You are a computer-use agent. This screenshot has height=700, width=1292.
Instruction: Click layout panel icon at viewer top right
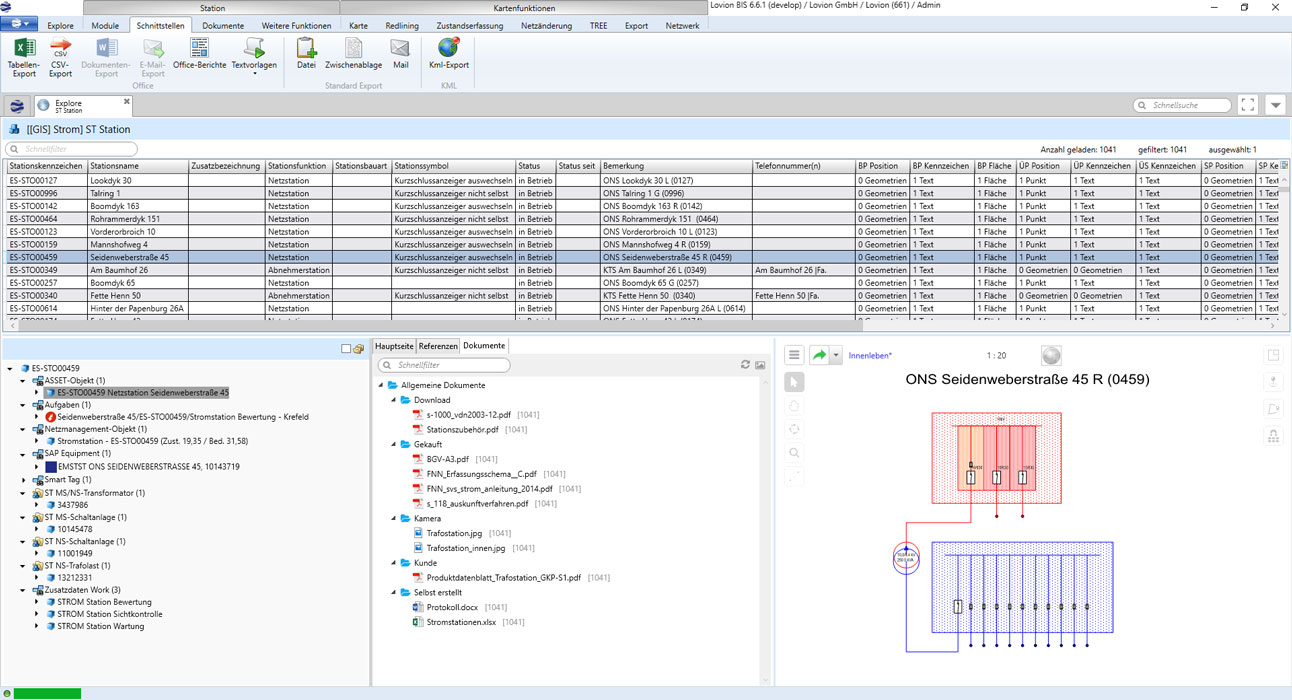click(x=1274, y=355)
